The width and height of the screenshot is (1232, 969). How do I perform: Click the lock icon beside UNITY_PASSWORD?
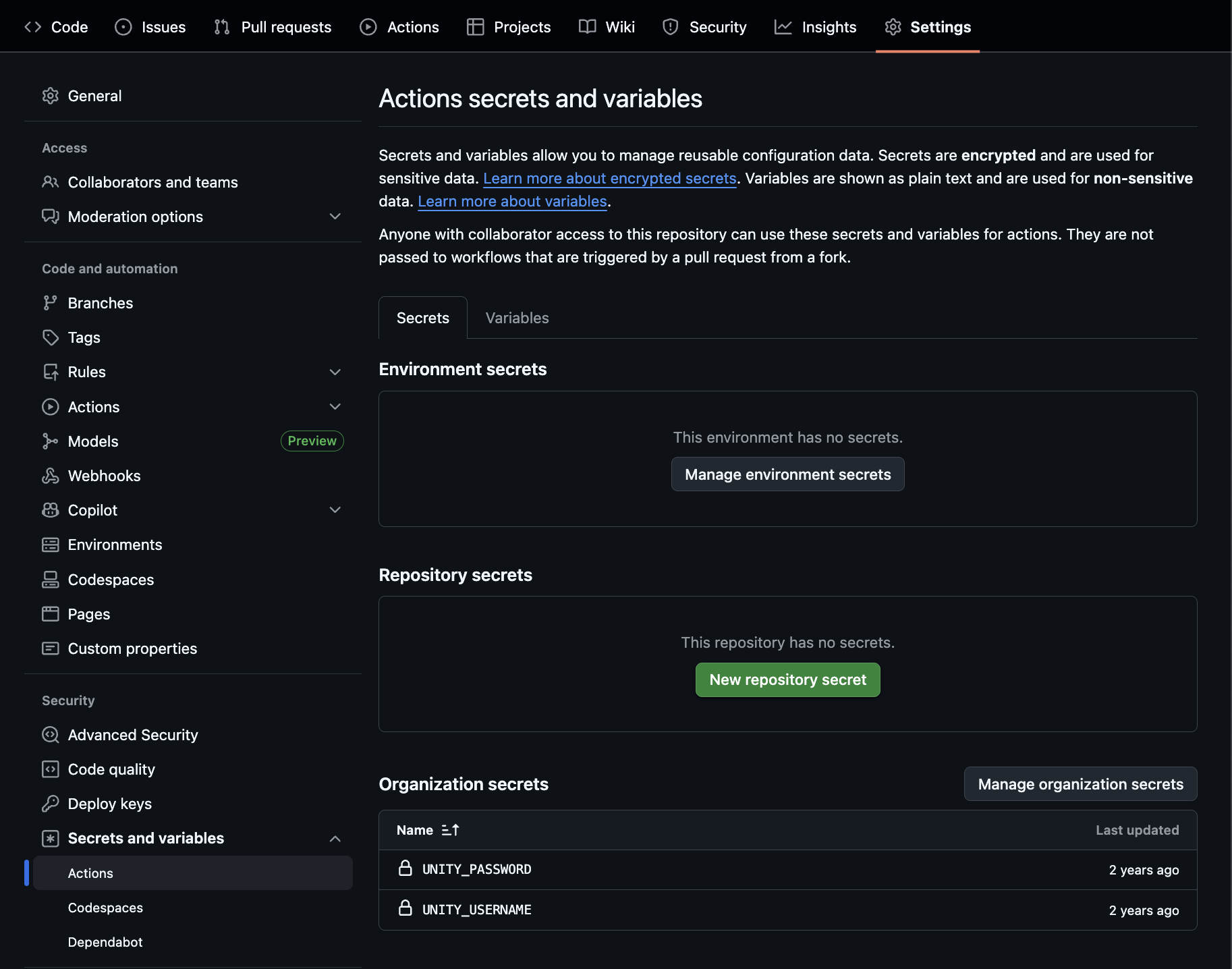[x=405, y=869]
